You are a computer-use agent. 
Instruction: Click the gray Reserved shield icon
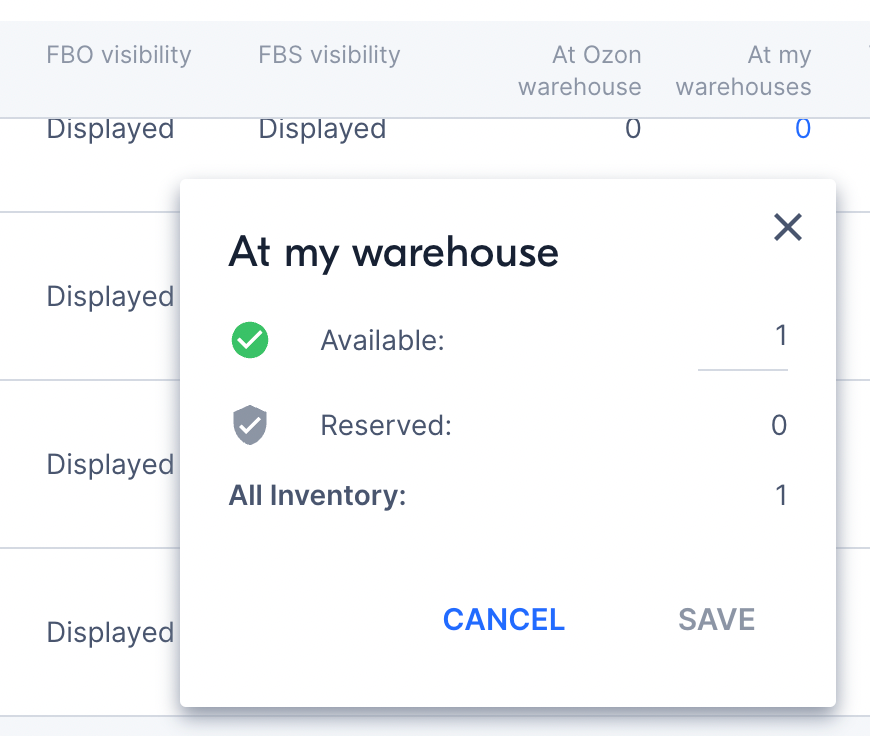[250, 426]
